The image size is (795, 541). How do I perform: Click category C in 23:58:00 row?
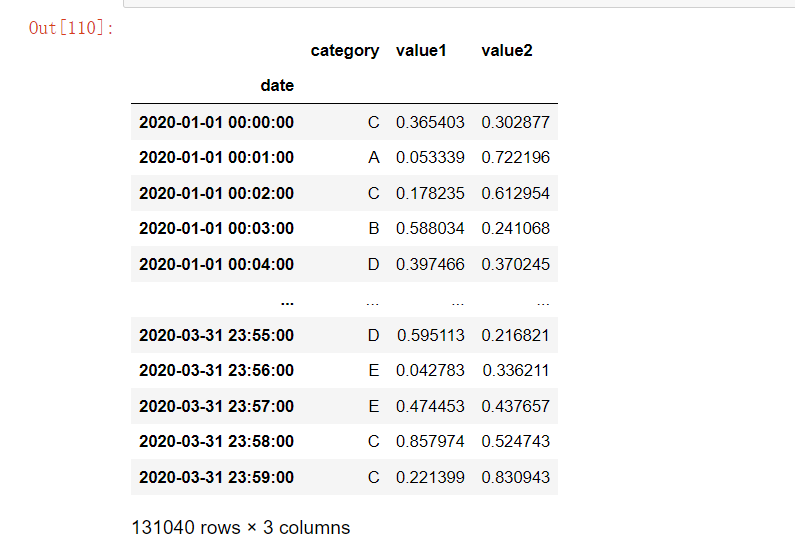pos(373,441)
